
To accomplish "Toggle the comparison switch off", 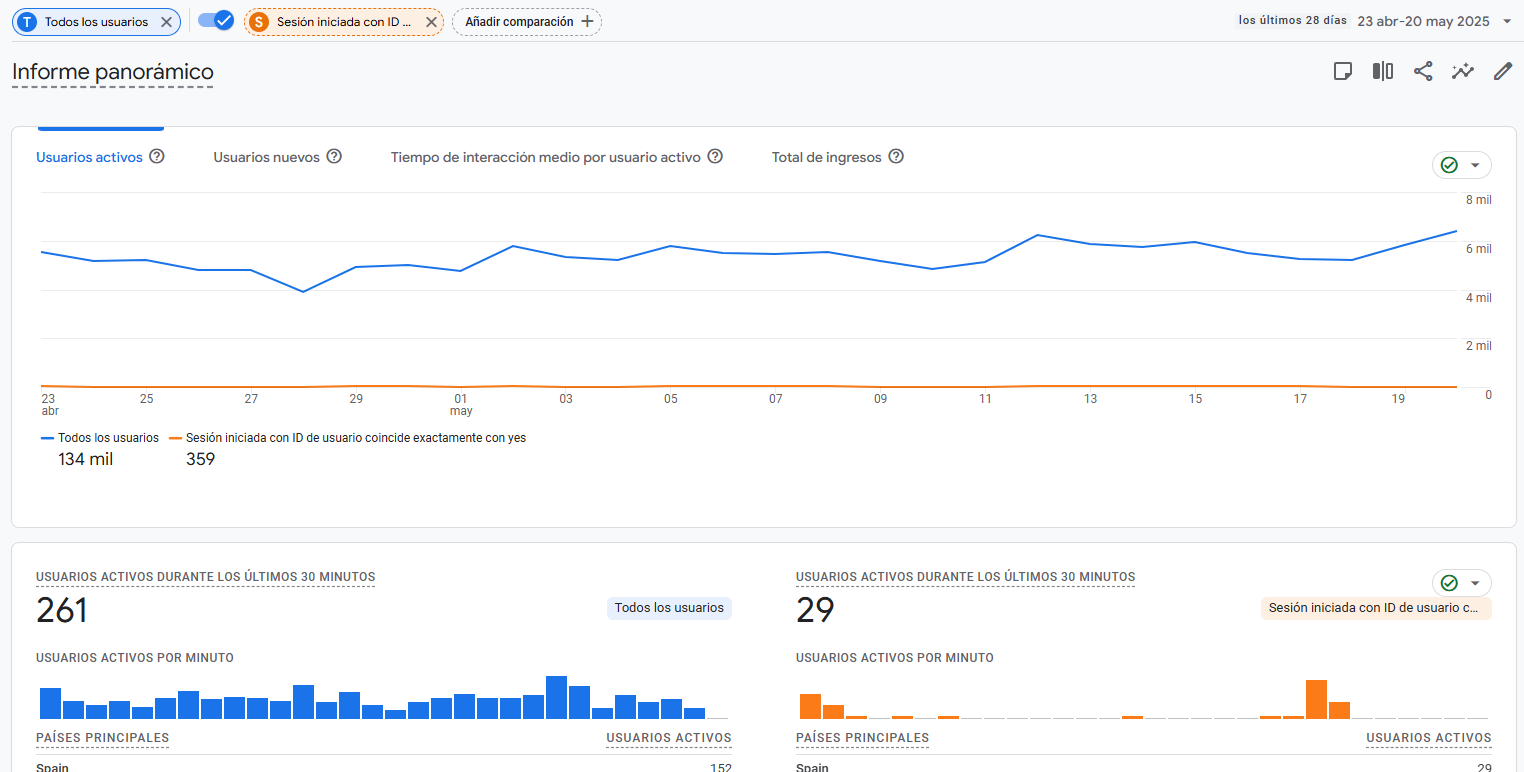I will click(215, 21).
